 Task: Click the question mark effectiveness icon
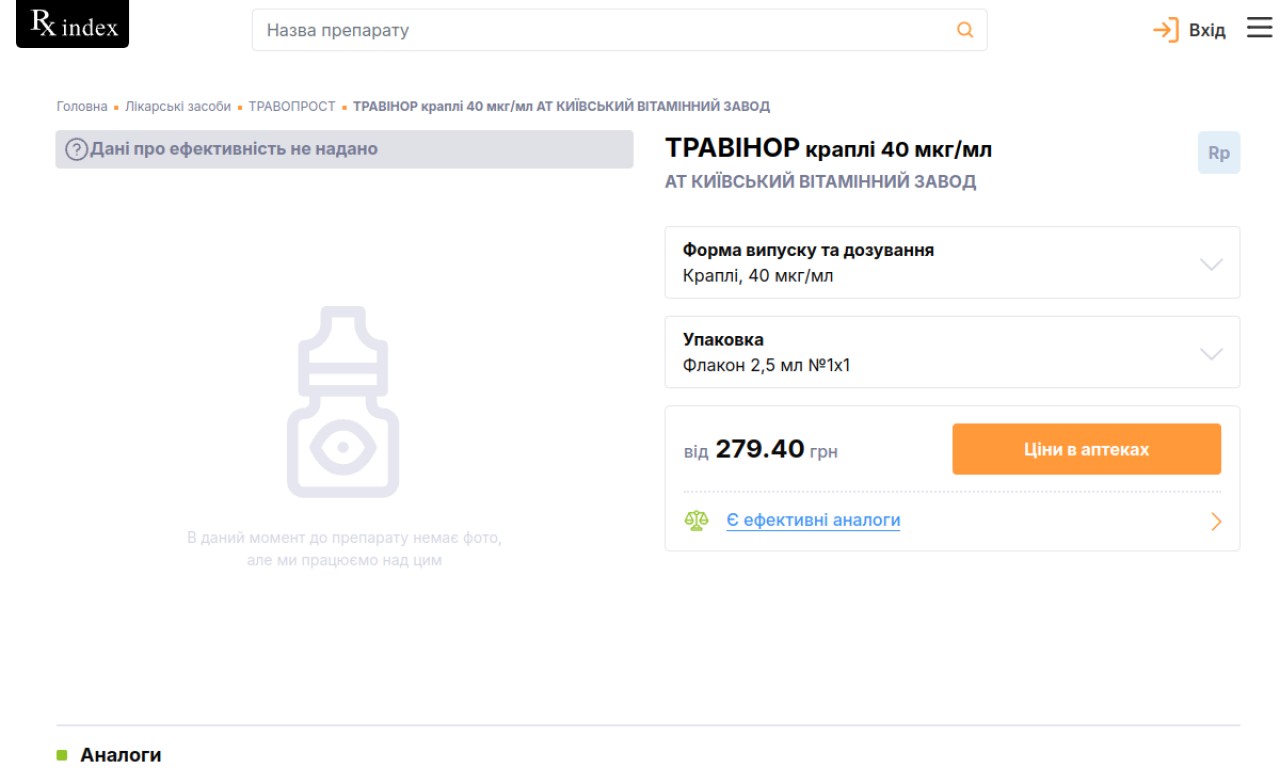pos(77,150)
